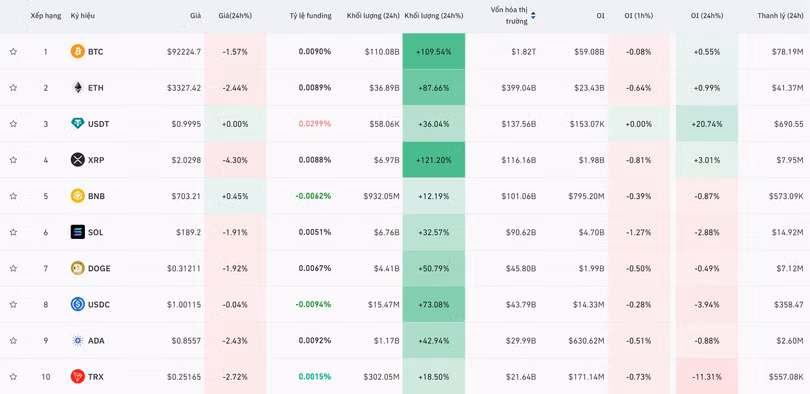Image resolution: width=810 pixels, height=394 pixels.
Task: Favorite ETH with its star
Action: click(13, 88)
